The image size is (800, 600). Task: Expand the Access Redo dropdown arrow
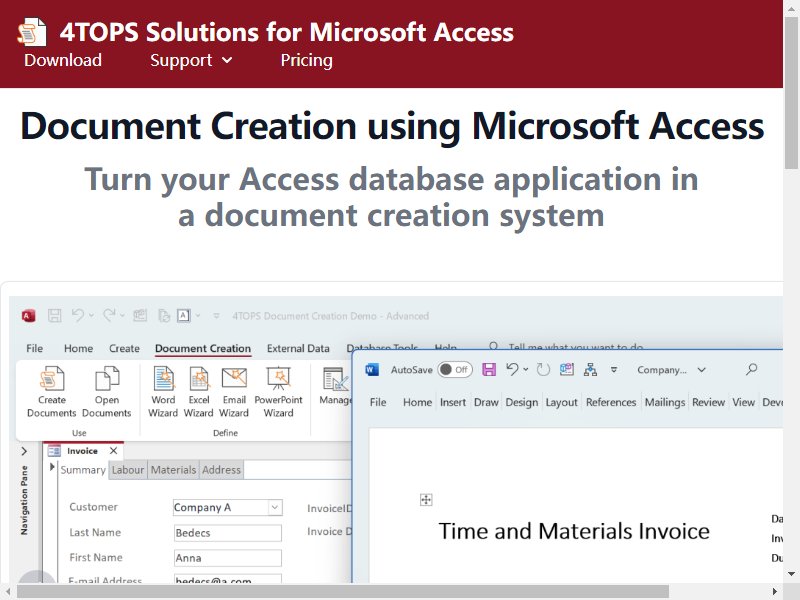(122, 316)
